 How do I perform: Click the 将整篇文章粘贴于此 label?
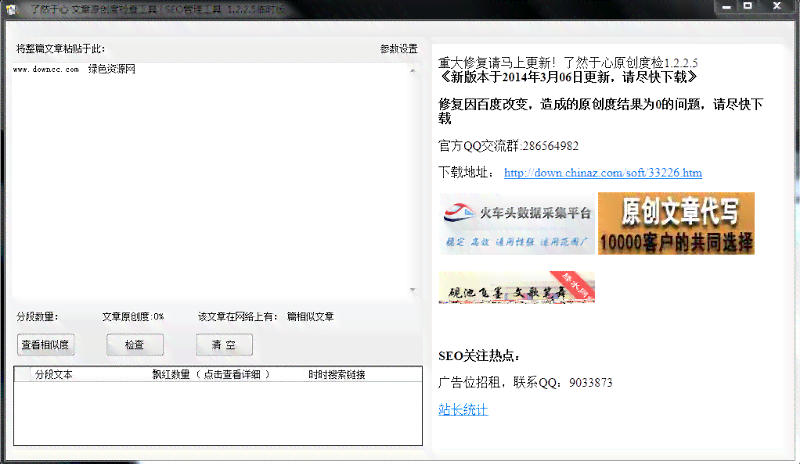(x=61, y=48)
